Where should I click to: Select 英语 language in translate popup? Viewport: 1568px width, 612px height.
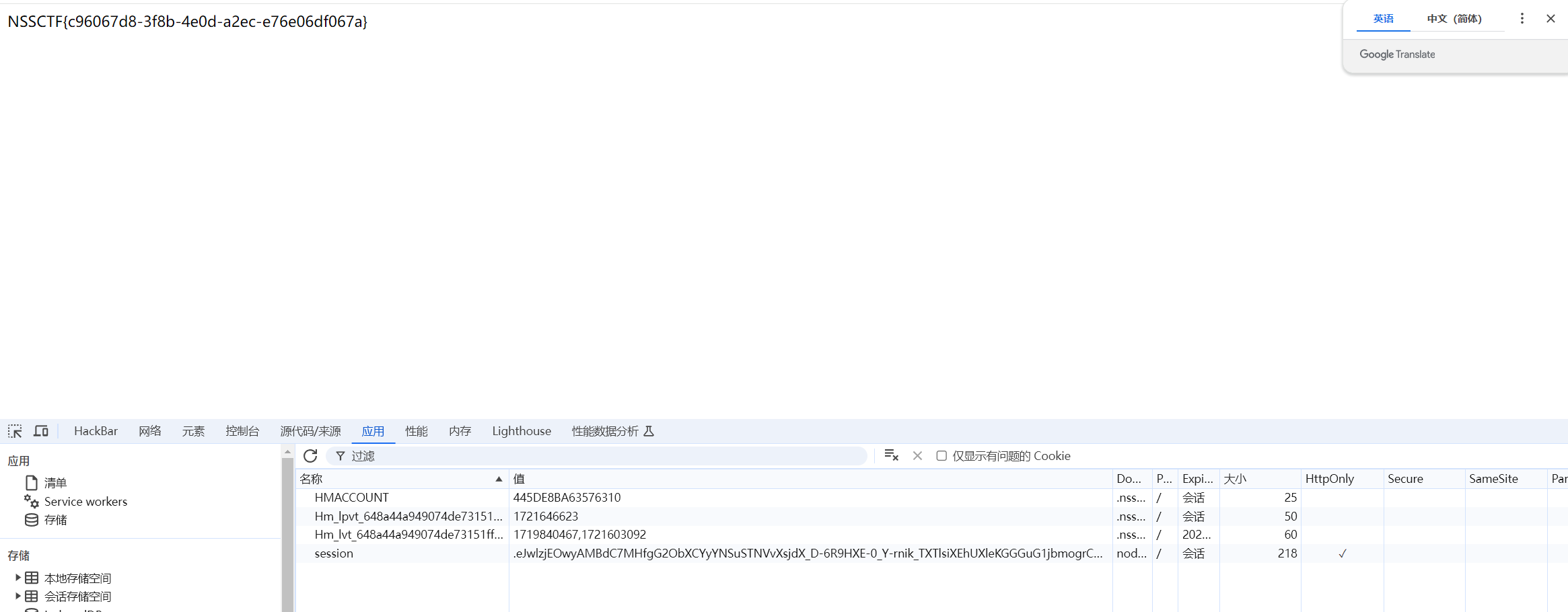(x=1383, y=19)
